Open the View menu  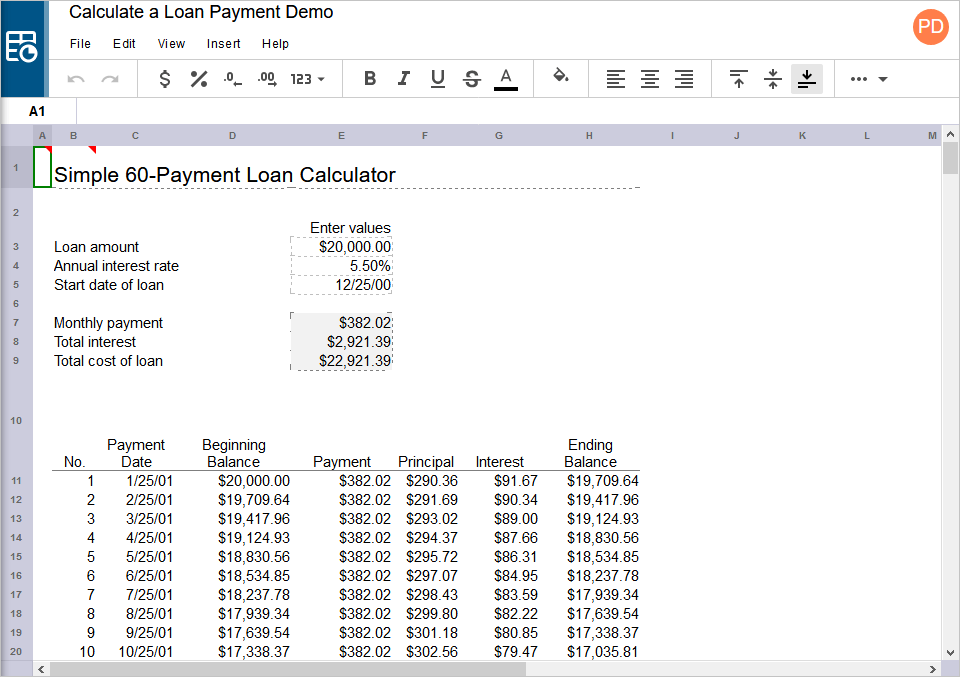point(171,44)
